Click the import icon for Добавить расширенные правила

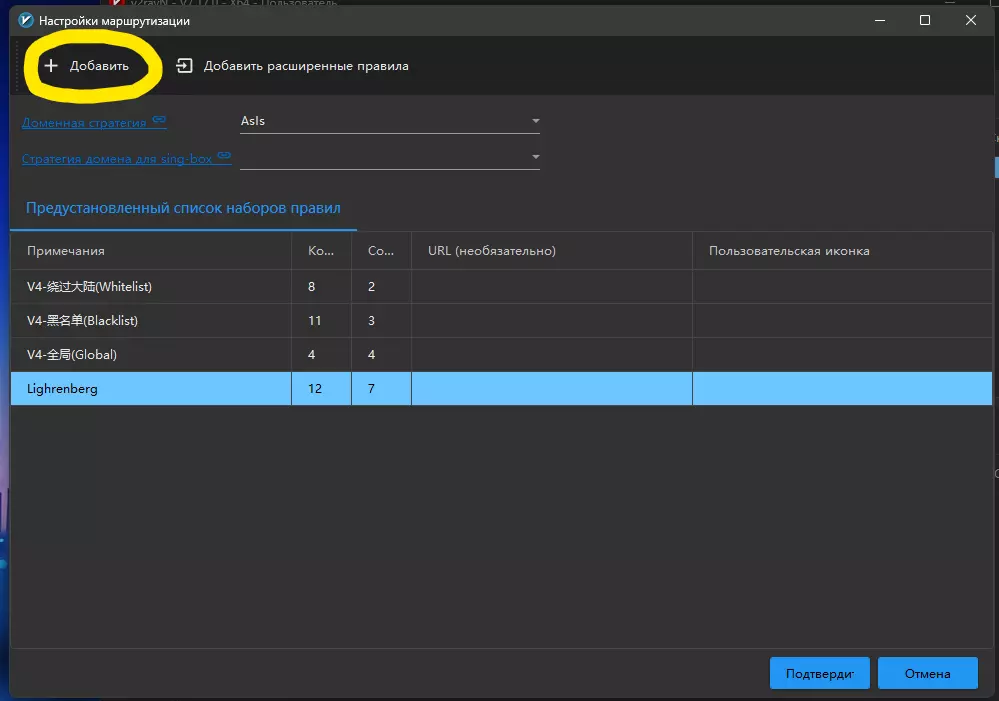[184, 66]
